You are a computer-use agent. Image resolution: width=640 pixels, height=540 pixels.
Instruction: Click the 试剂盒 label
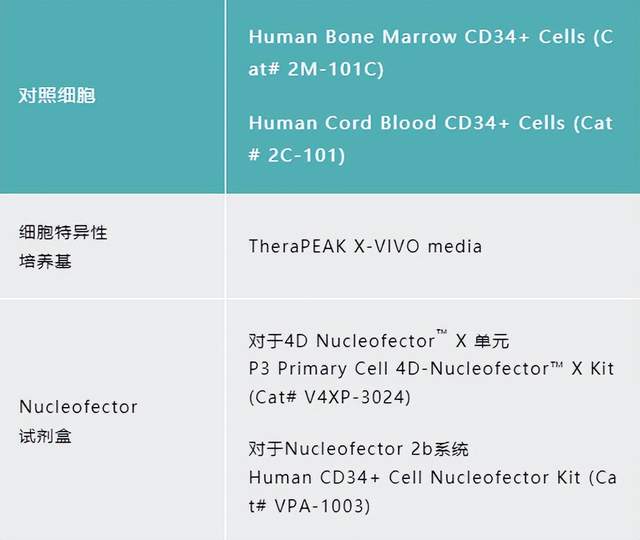click(45, 436)
